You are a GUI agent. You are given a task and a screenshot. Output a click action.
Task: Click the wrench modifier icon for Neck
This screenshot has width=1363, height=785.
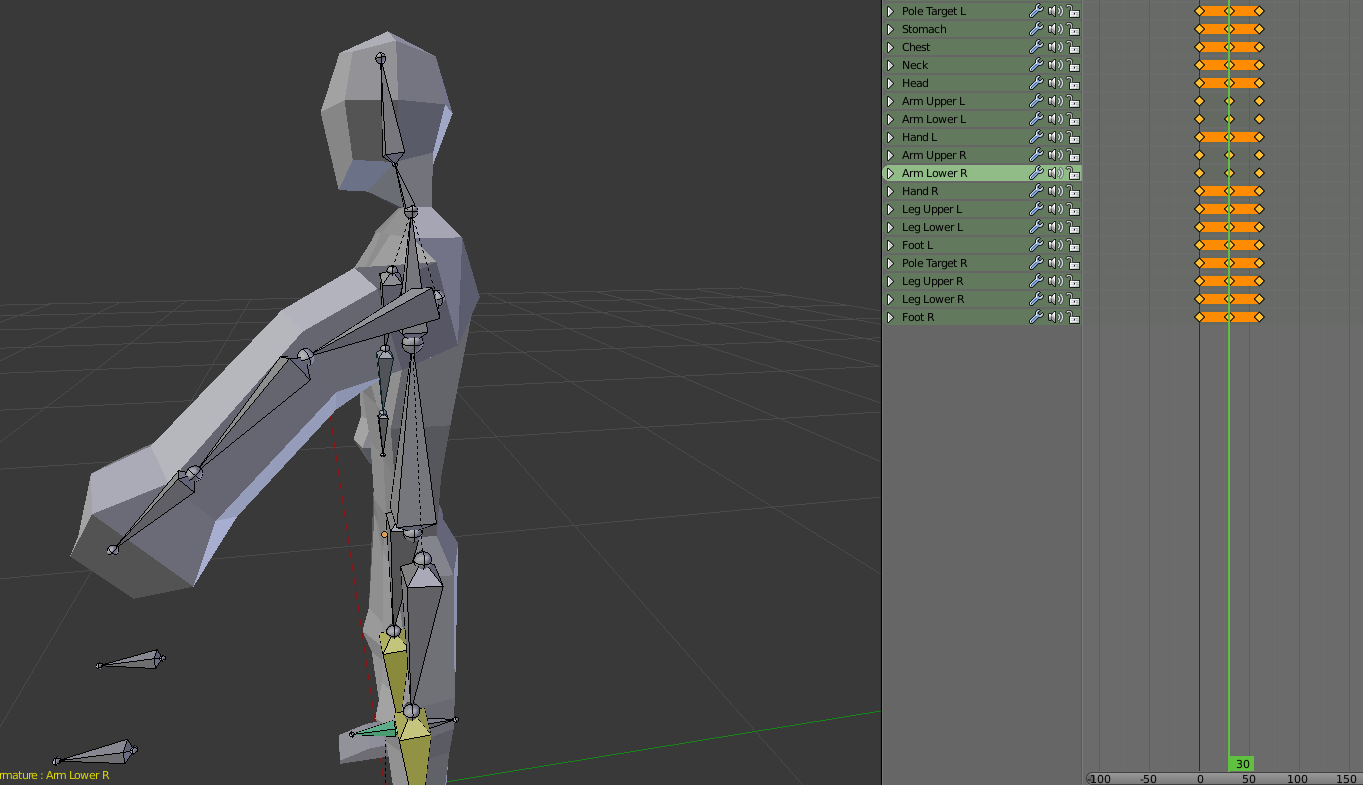(x=1036, y=65)
